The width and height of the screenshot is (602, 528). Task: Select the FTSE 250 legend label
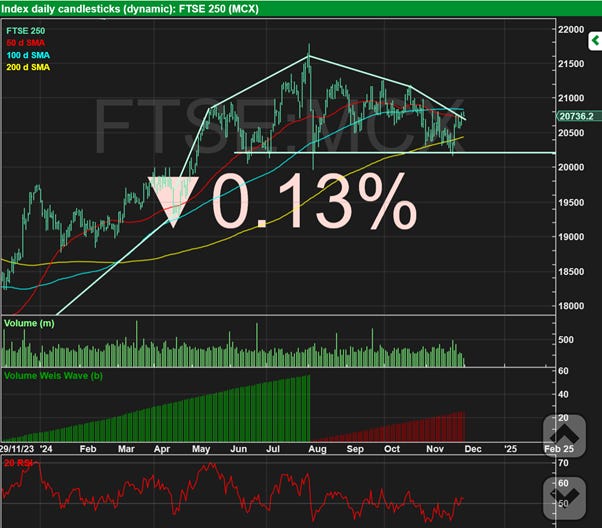(25, 31)
